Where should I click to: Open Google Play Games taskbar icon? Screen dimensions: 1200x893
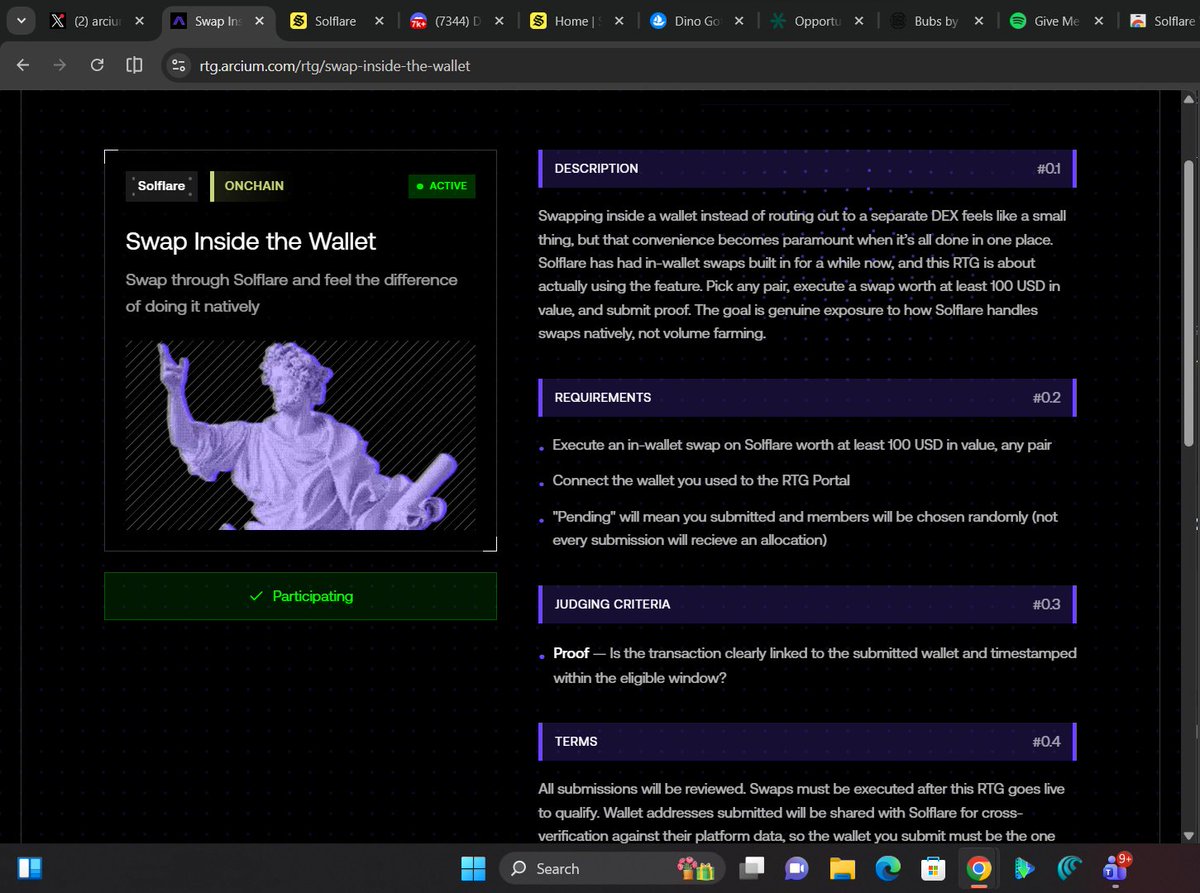coord(1023,868)
